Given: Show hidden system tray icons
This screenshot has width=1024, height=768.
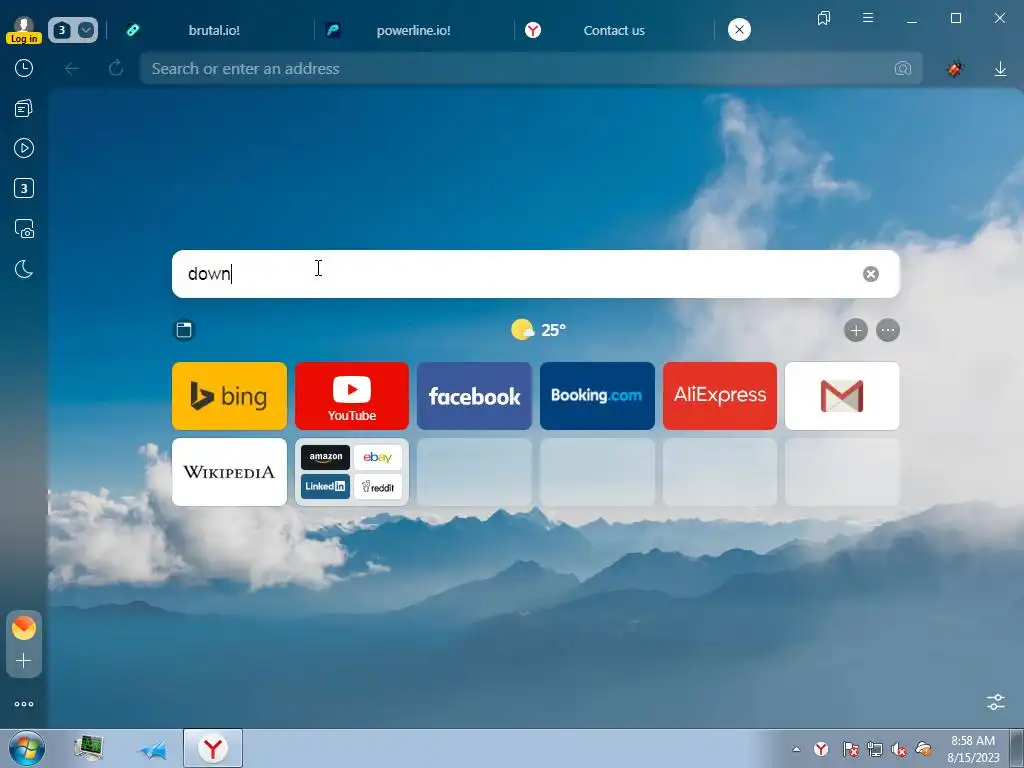Looking at the screenshot, I should (x=796, y=749).
